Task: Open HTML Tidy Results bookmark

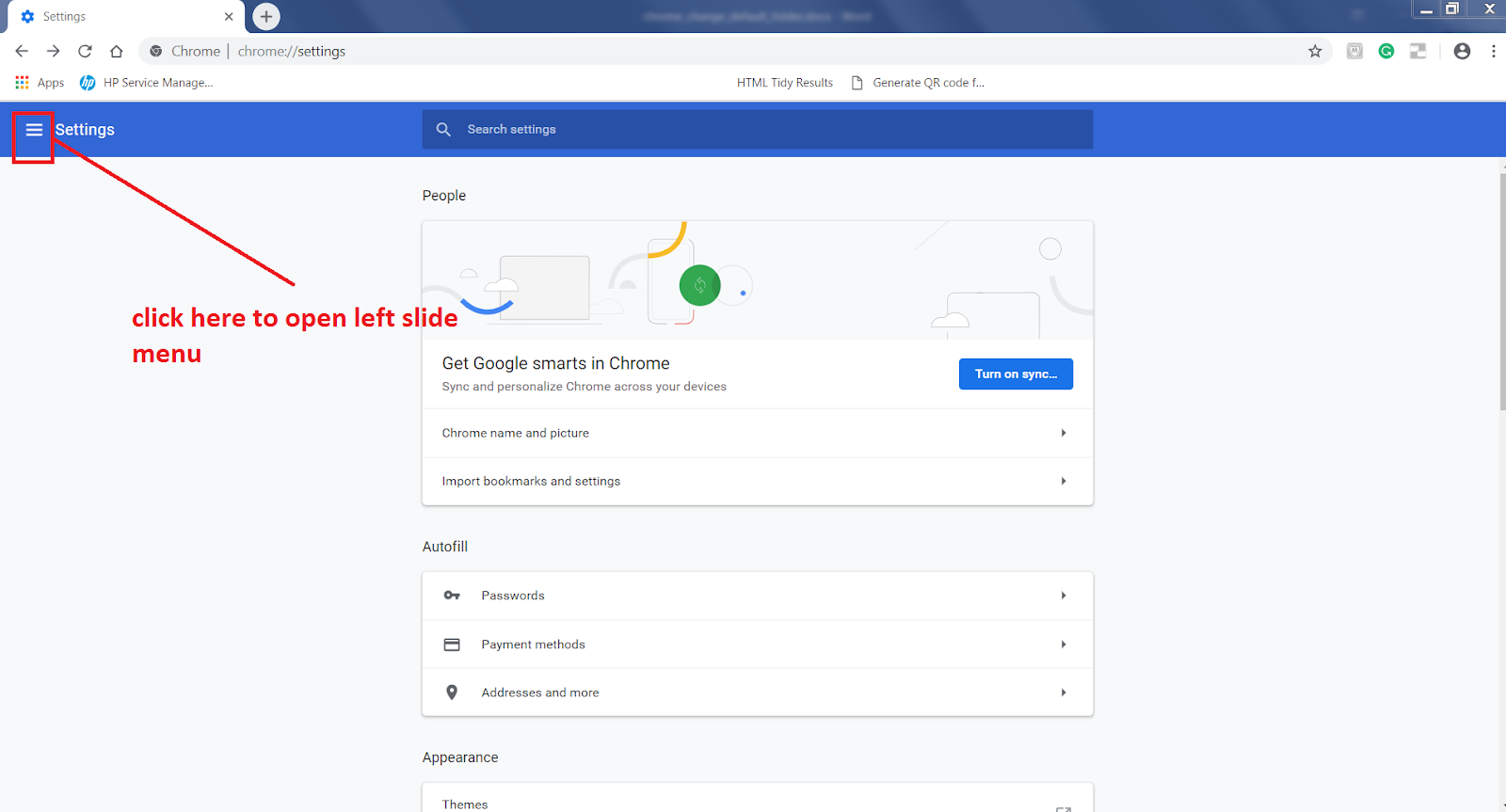Action: (x=785, y=83)
